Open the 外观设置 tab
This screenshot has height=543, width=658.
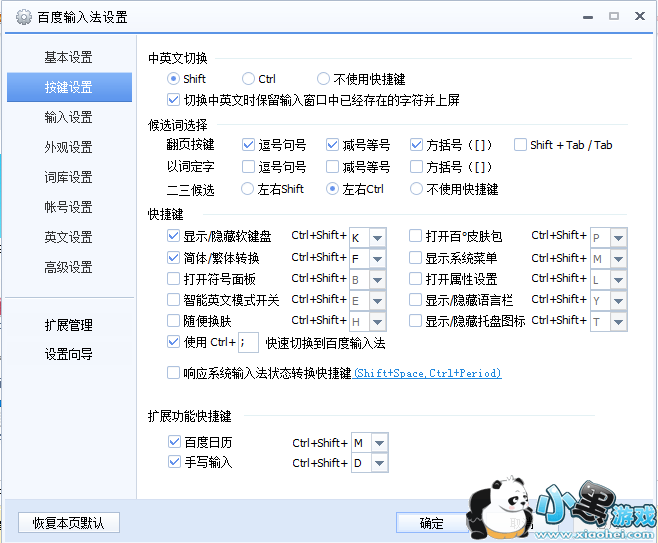(68, 147)
